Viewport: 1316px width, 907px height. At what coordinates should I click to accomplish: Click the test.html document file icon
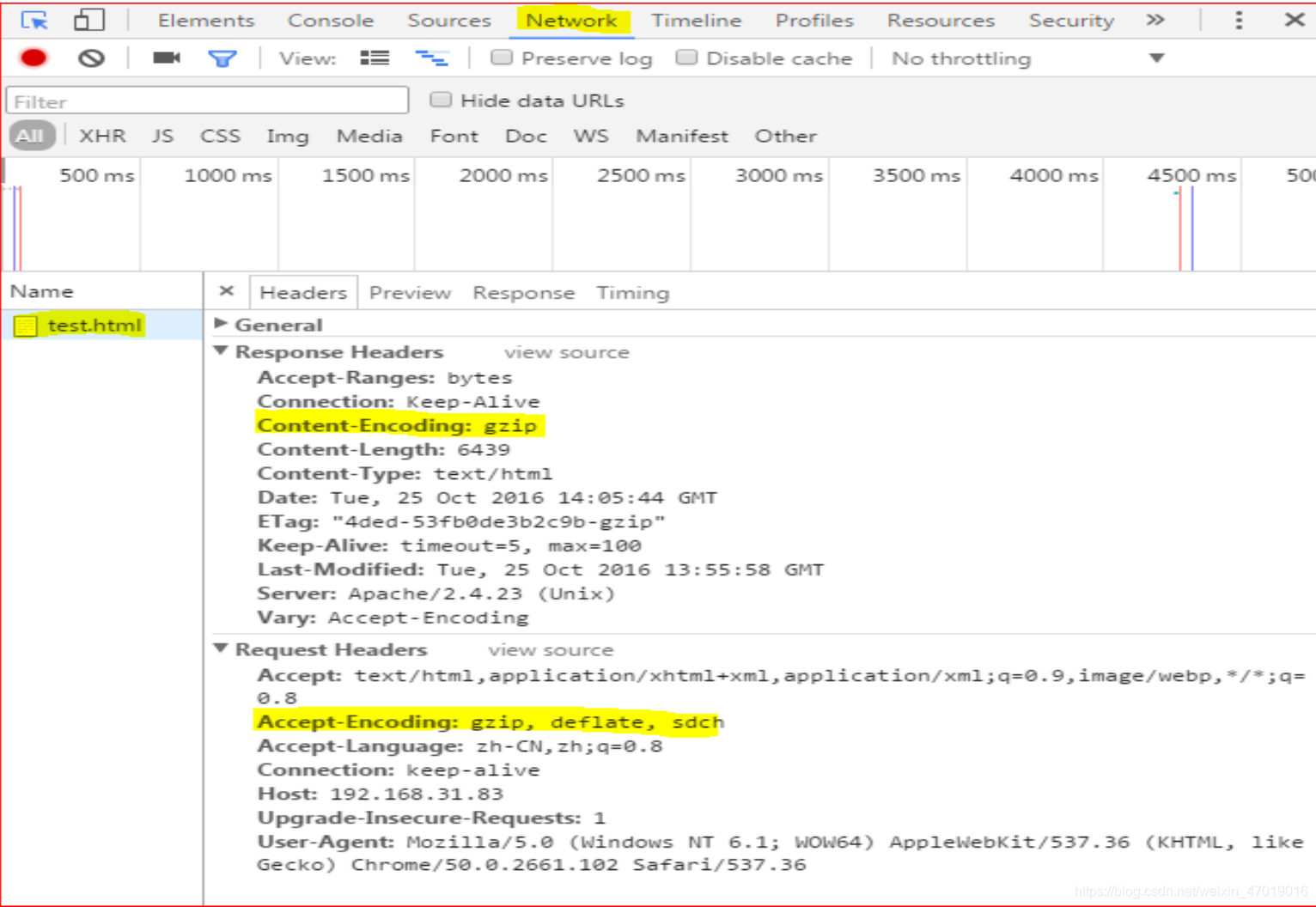click(x=26, y=326)
